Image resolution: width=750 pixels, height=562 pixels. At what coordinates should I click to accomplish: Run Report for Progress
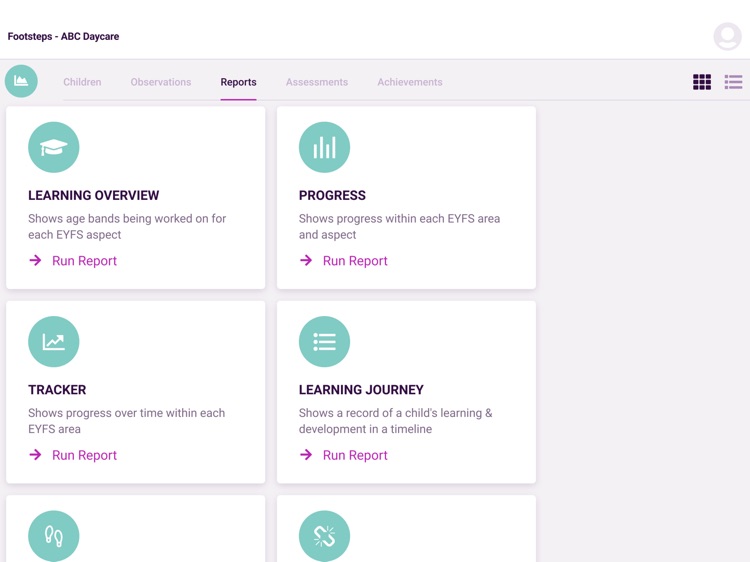click(355, 261)
